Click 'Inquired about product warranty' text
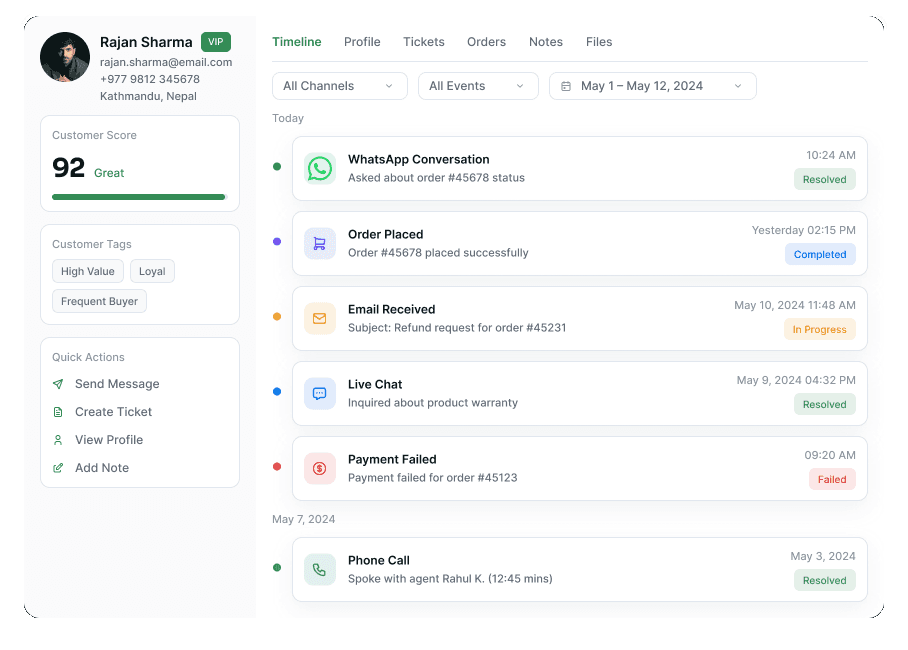The height and width of the screenshot is (650, 908). (433, 403)
